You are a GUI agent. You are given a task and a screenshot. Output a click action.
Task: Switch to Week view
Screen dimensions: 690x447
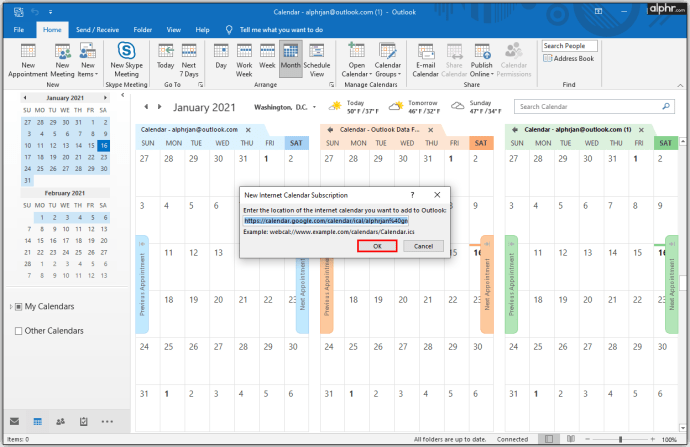pos(267,57)
